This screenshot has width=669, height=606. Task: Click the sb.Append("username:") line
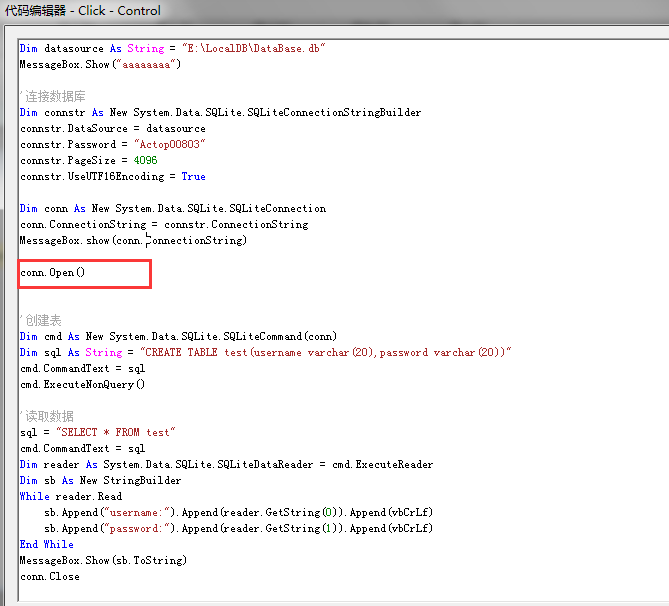[239, 513]
